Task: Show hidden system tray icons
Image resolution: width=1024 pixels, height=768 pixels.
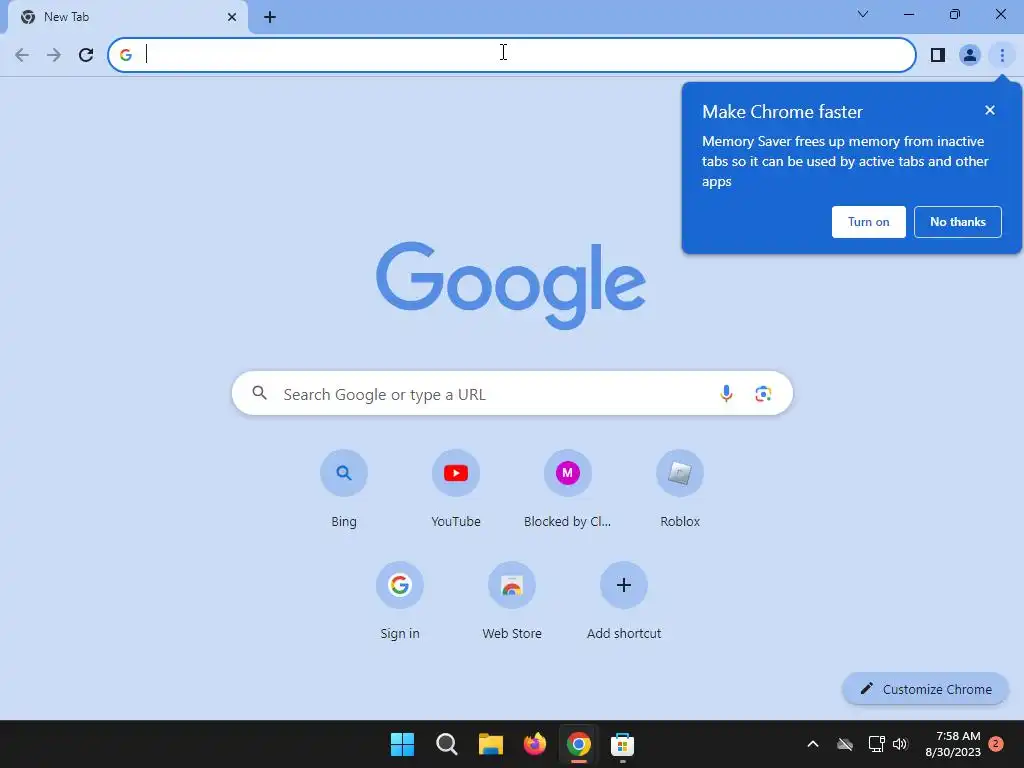Action: (x=813, y=744)
